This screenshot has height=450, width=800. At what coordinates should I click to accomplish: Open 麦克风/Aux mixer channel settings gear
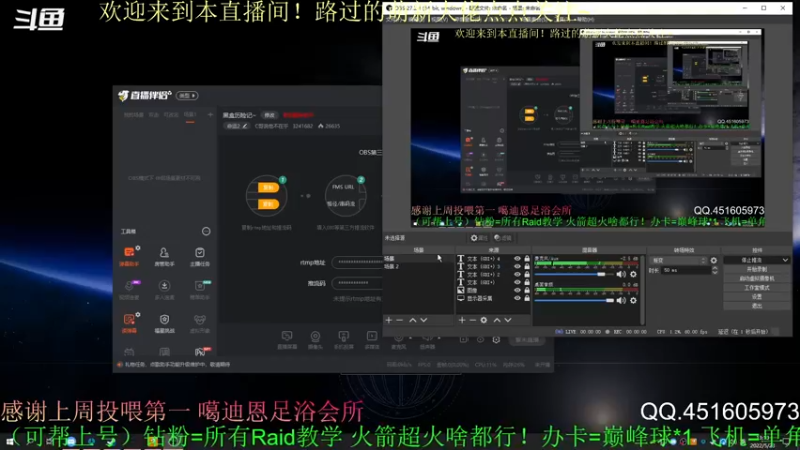coord(633,274)
